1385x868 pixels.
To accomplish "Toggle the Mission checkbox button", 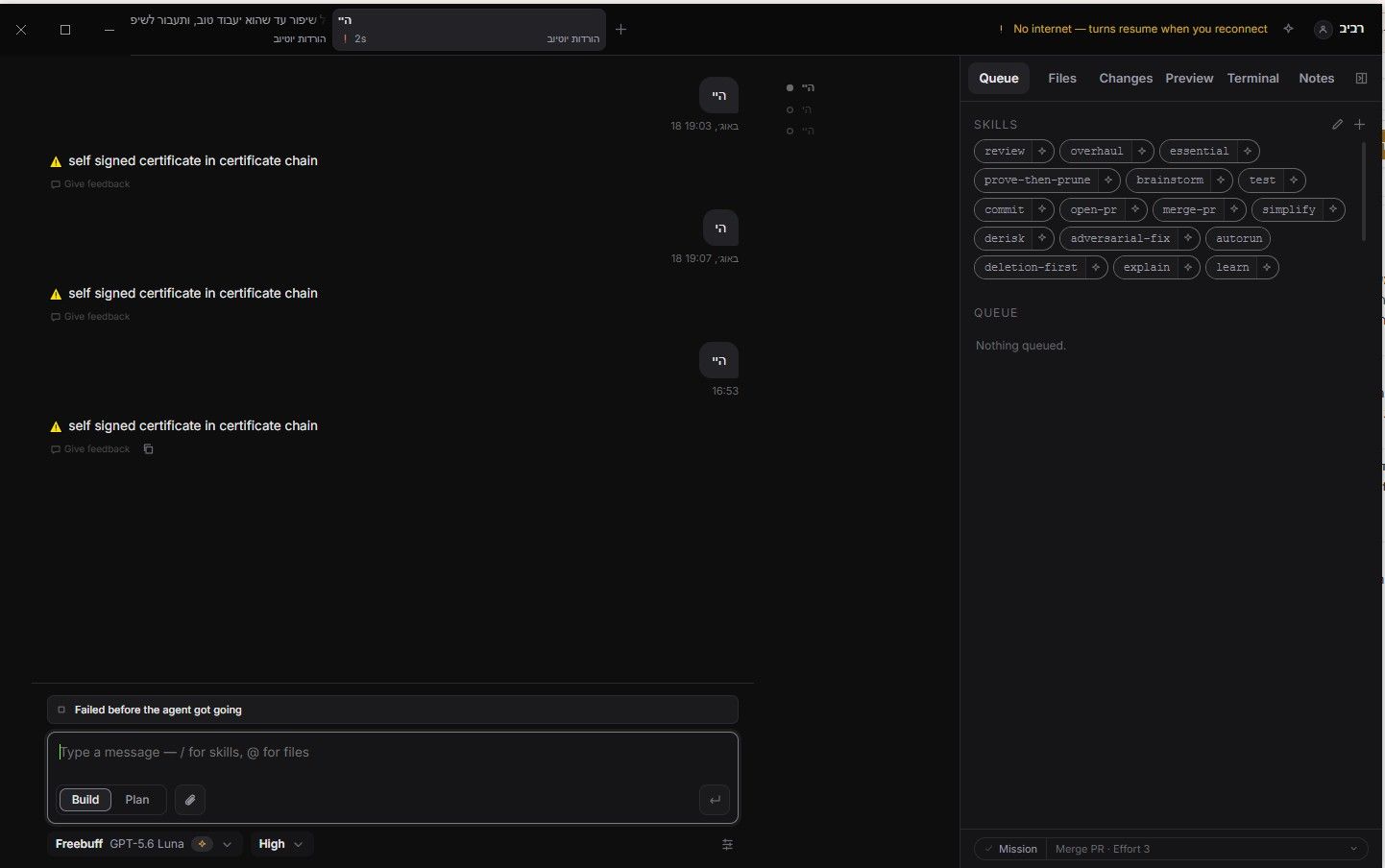I will coord(1010,849).
